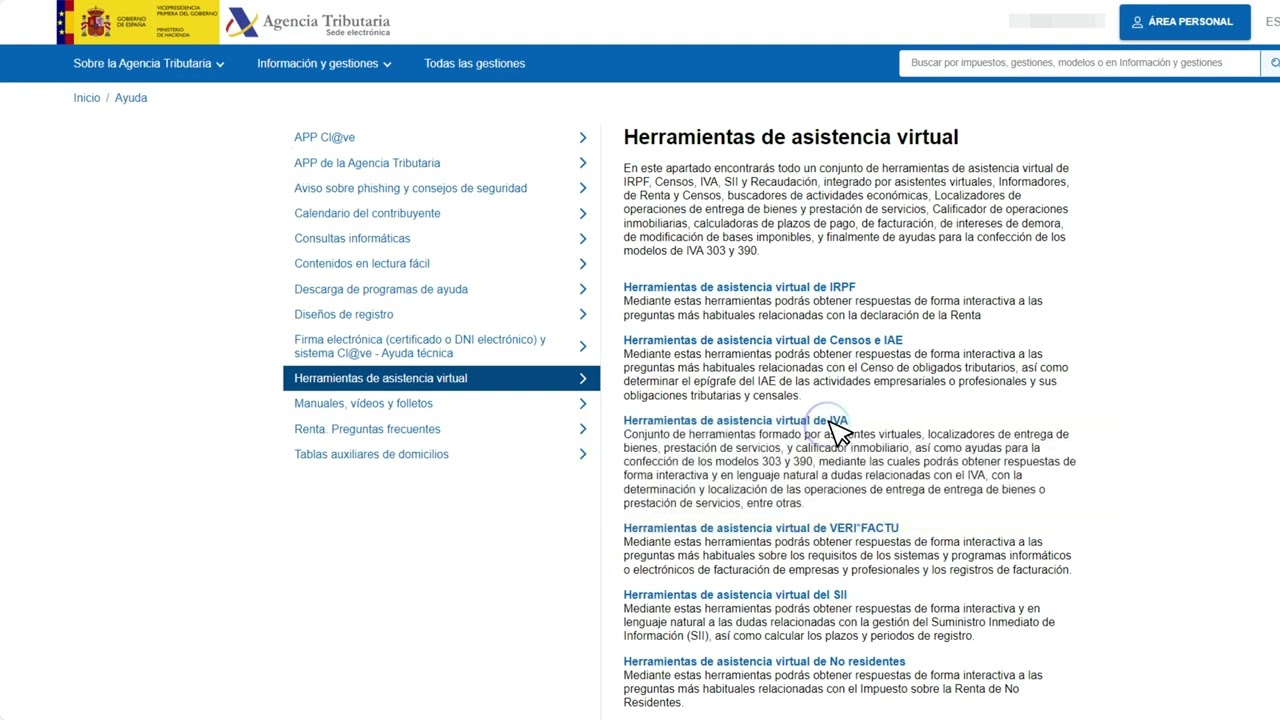Click the Agencia Tributaria Sede electrónica logo
This screenshot has width=1280, height=720.
[x=308, y=22]
